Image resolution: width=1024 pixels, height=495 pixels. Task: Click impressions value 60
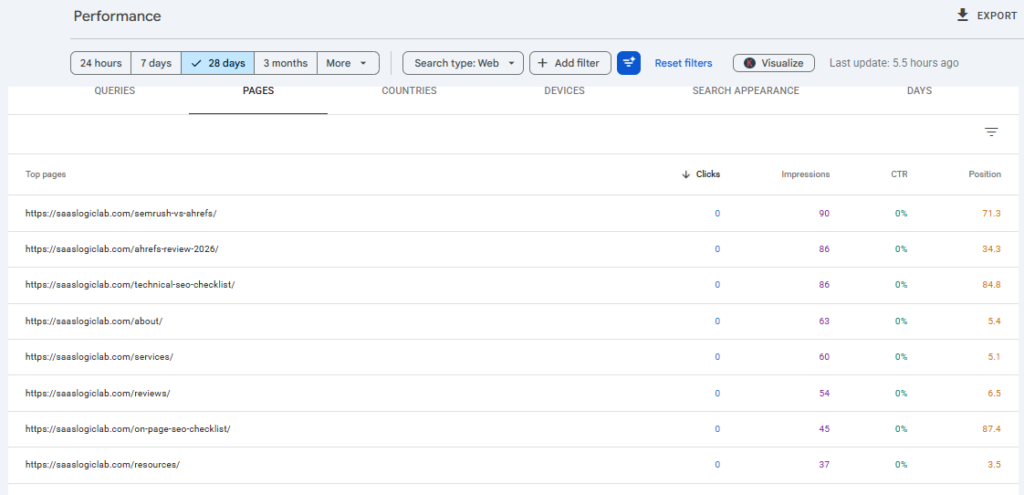click(824, 357)
